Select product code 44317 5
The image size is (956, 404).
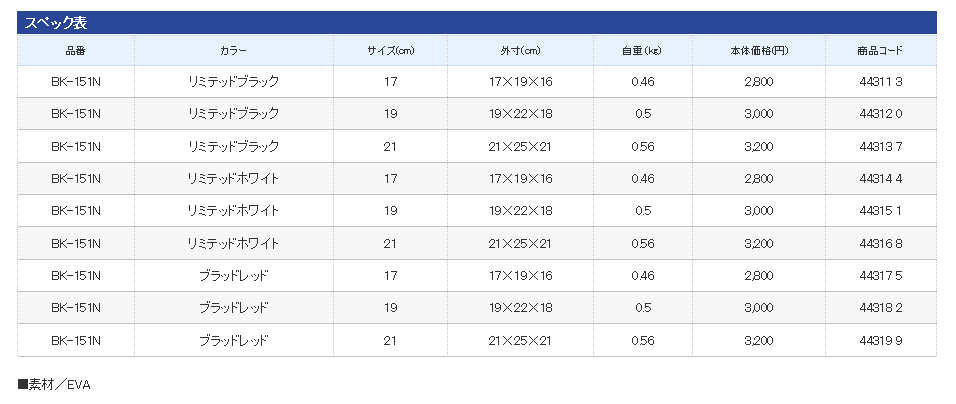click(x=880, y=276)
